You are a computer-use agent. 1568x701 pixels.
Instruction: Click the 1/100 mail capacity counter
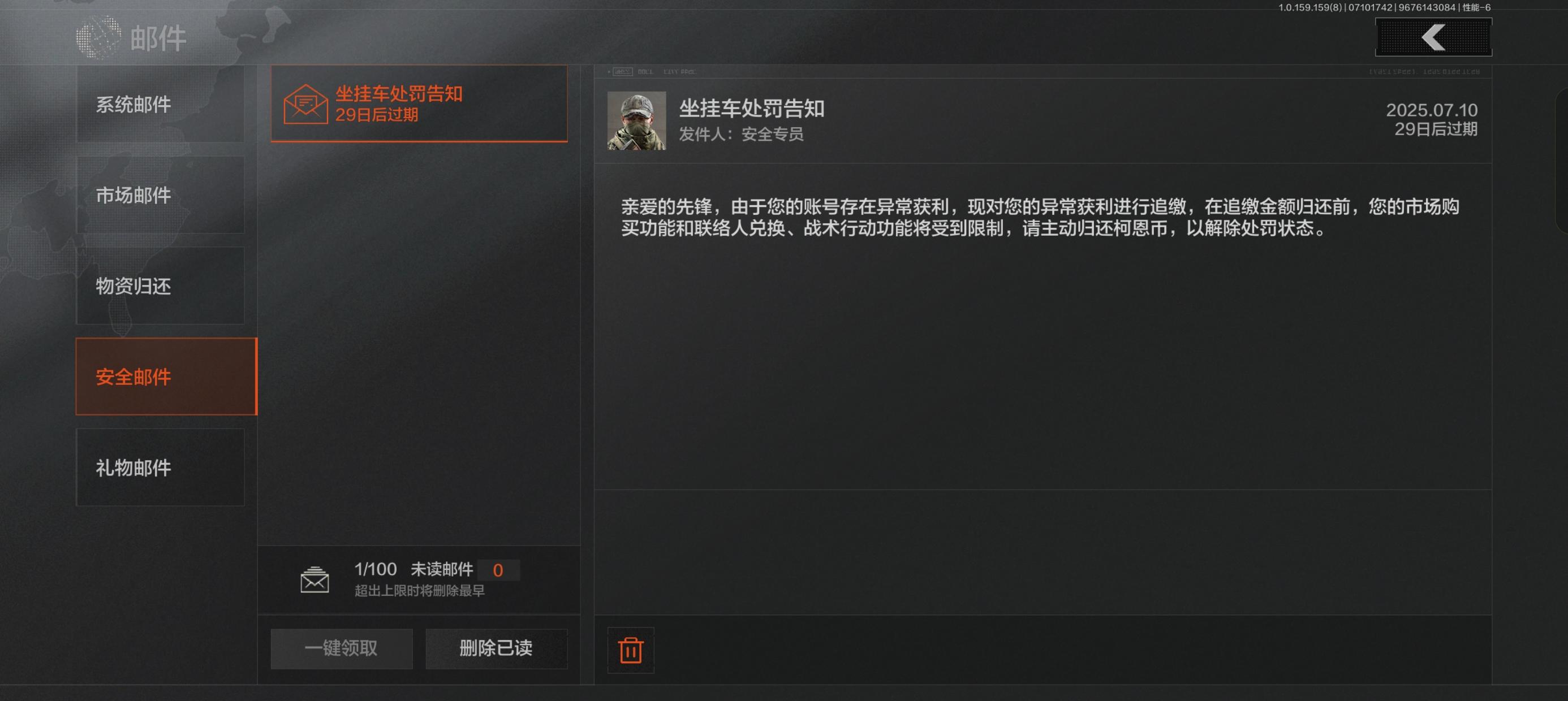[x=376, y=569]
